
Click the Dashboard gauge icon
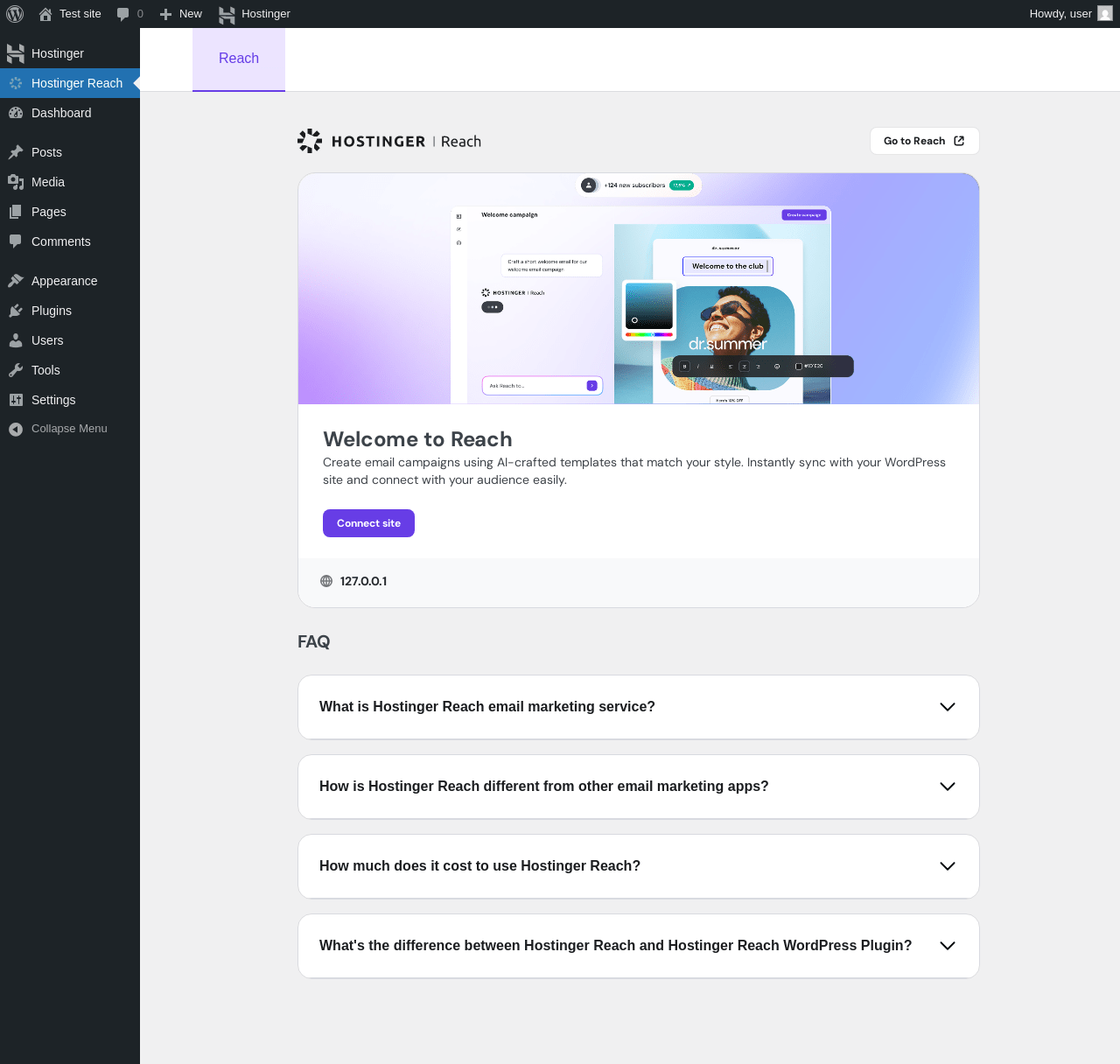[x=16, y=113]
